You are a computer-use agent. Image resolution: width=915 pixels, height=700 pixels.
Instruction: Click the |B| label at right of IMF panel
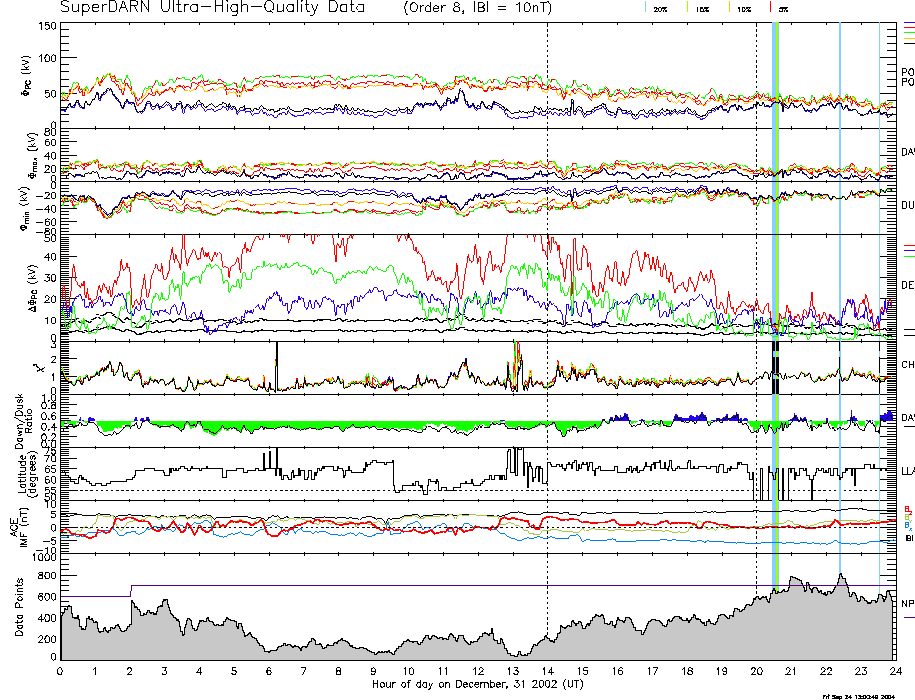pos(907,538)
